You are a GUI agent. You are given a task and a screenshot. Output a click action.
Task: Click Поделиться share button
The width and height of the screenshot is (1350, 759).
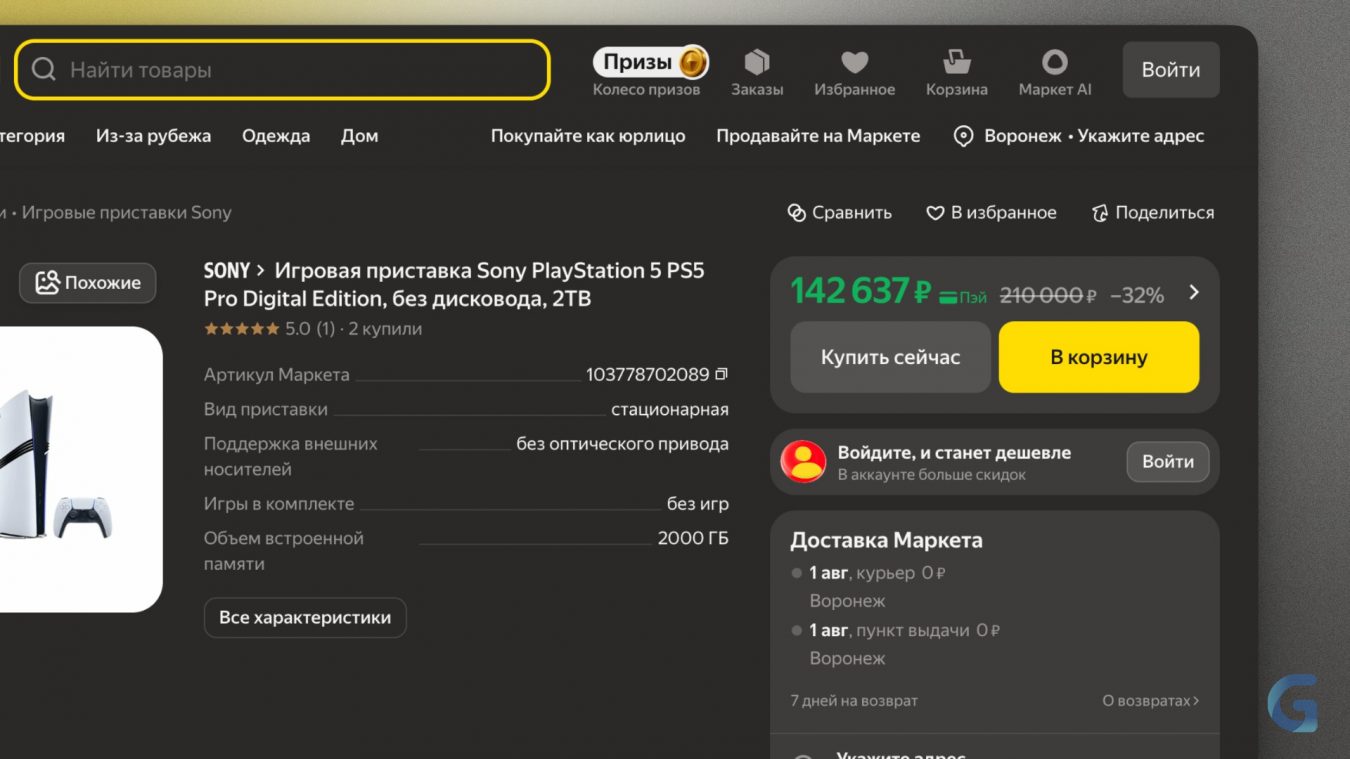click(x=1152, y=213)
